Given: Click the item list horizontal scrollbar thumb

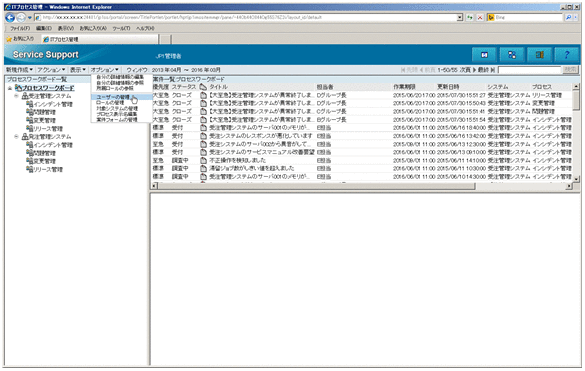Looking at the screenshot, I should (x=316, y=186).
